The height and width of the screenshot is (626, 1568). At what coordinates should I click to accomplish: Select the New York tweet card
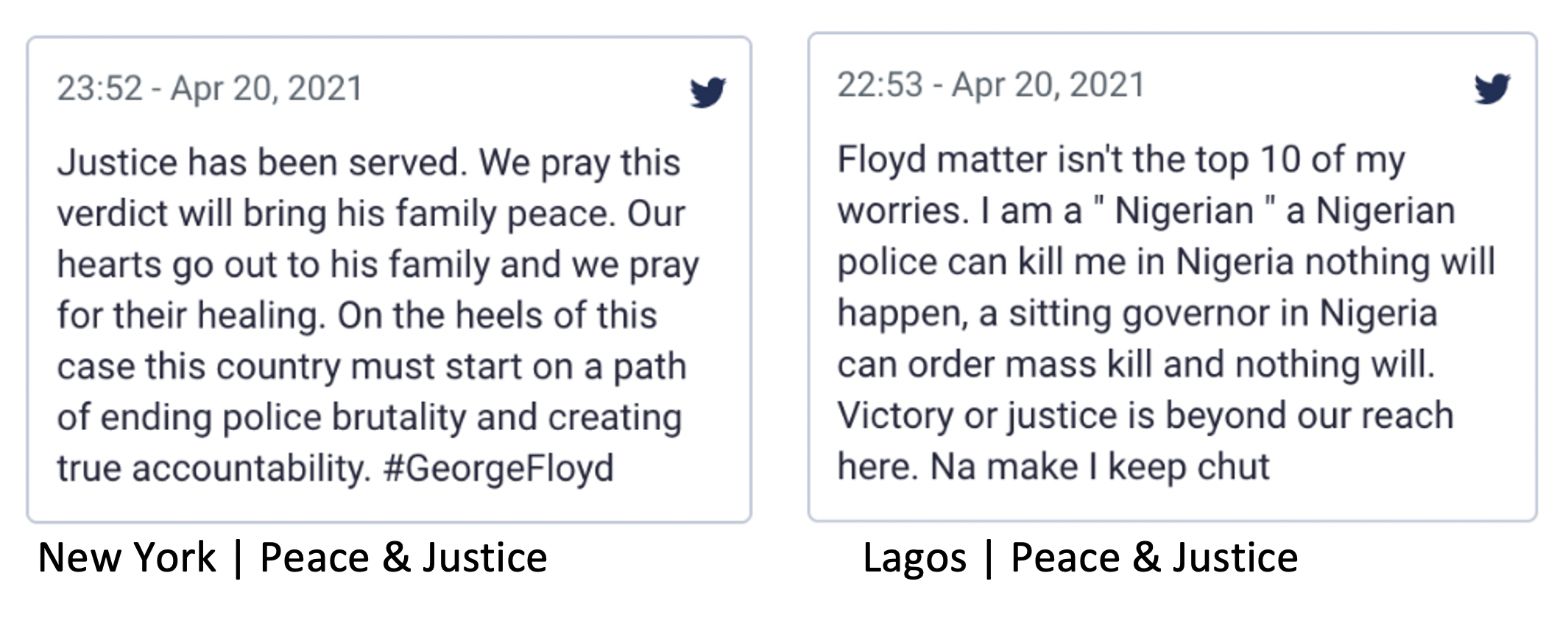pos(389,280)
